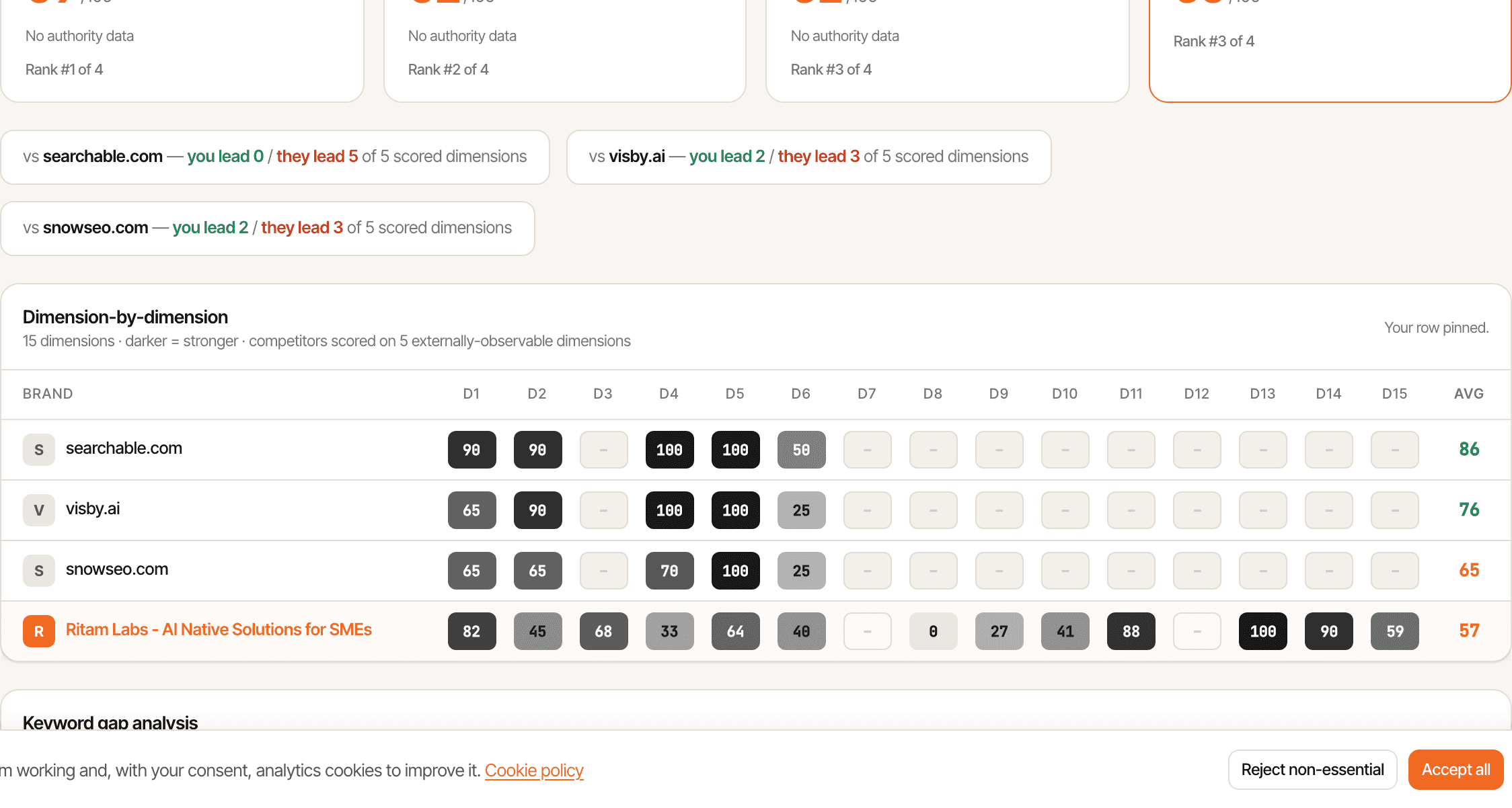Click the 'Rank #1 of 4' text
Viewport: 1512px width, 808px height.
coord(64,70)
